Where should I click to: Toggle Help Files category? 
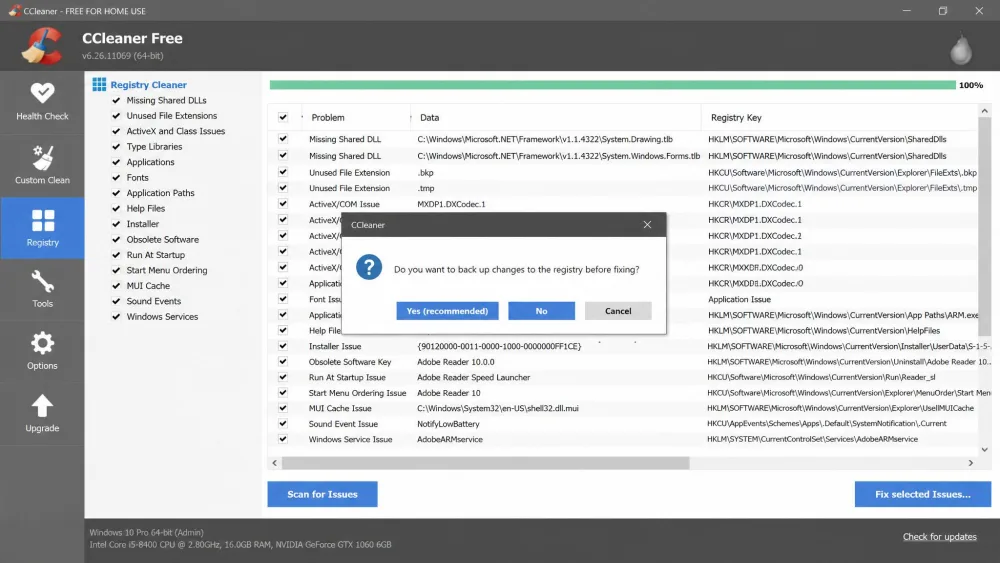click(116, 208)
